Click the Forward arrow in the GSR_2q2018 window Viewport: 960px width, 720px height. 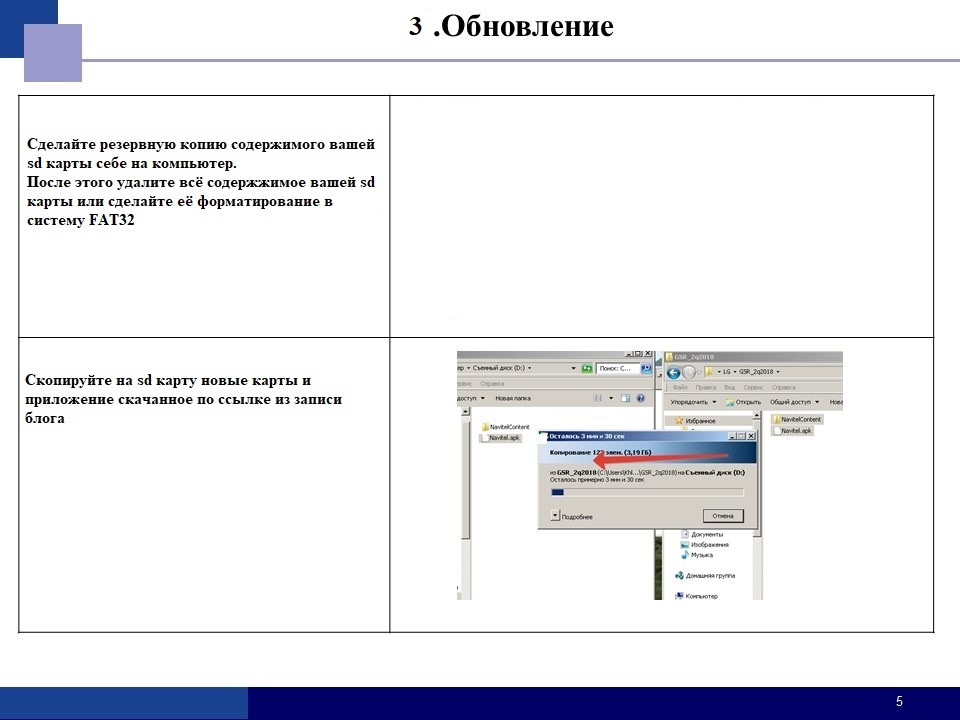pos(689,372)
